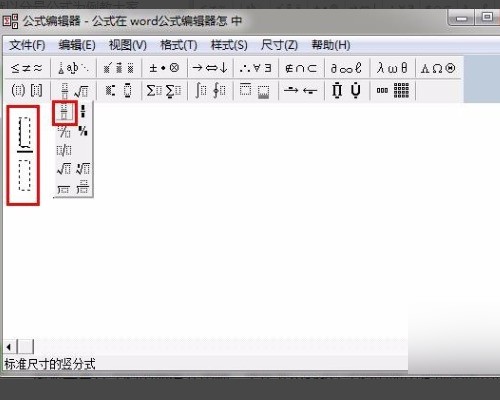Open the 帮助(H) menu
Screen dimensions: 500x400
(331, 45)
